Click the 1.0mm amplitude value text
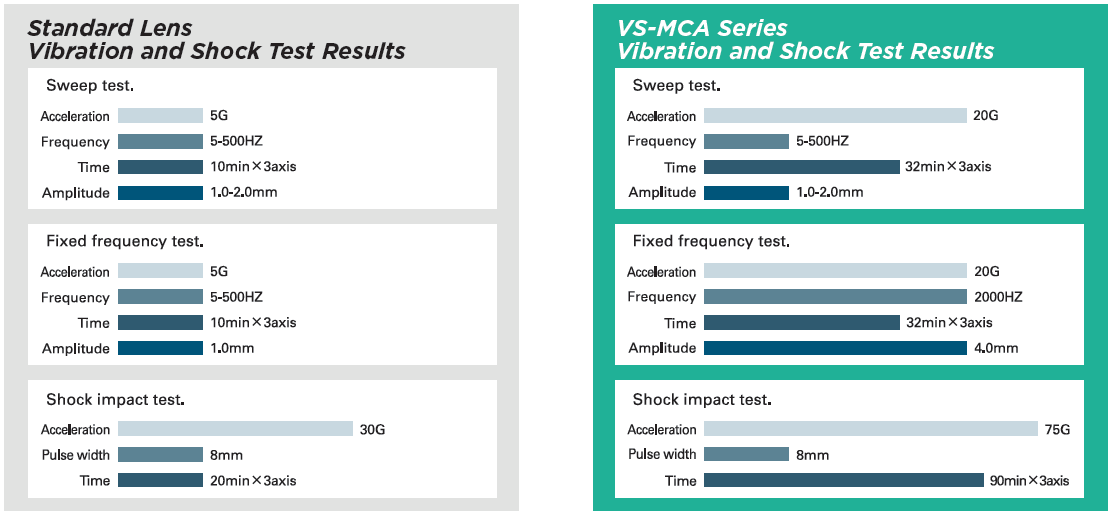The width and height of the screenshot is (1115, 517). 231,348
